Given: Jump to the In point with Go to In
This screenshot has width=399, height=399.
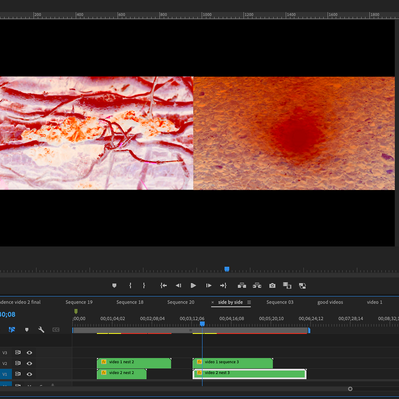Looking at the screenshot, I should coord(163,286).
